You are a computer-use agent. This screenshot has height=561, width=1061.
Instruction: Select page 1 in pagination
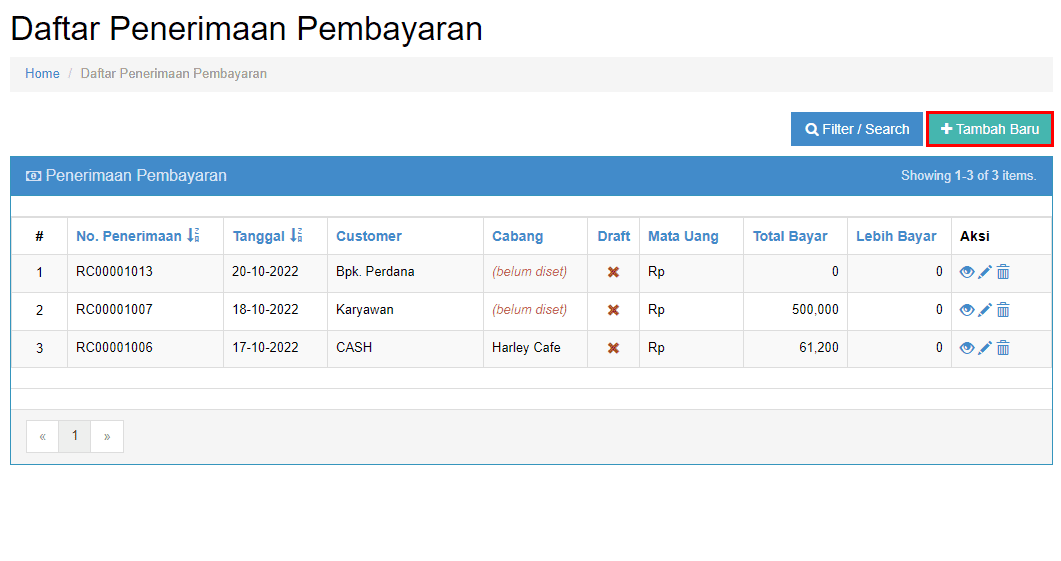pyautogui.click(x=74, y=436)
